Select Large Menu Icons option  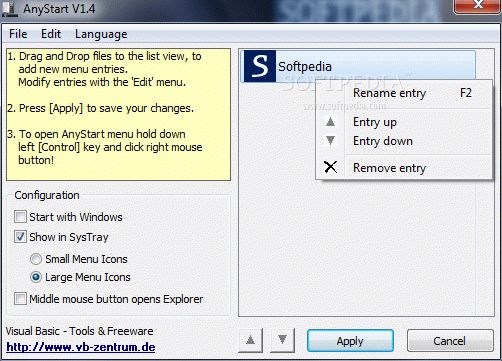(36, 277)
